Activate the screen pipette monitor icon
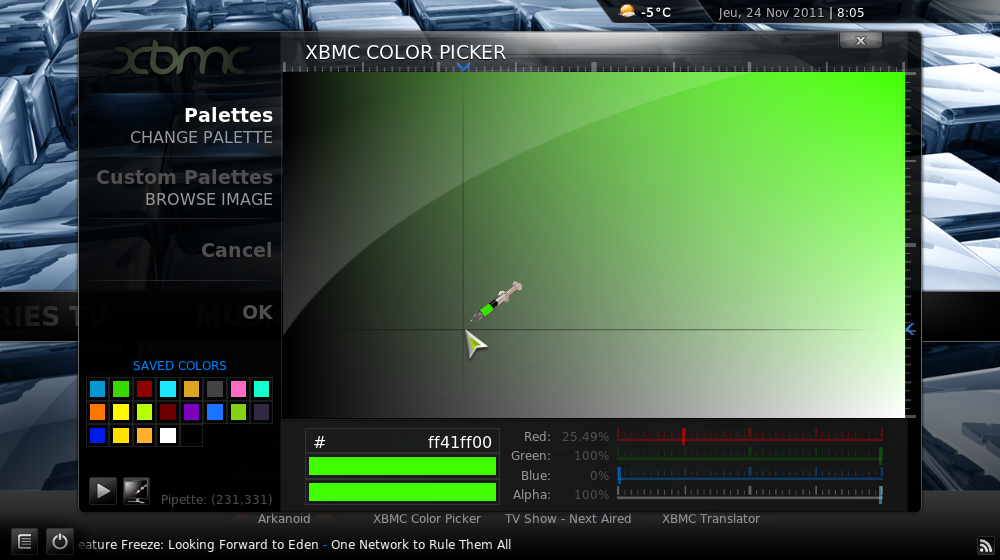Viewport: 1000px width, 560px height. (136, 491)
